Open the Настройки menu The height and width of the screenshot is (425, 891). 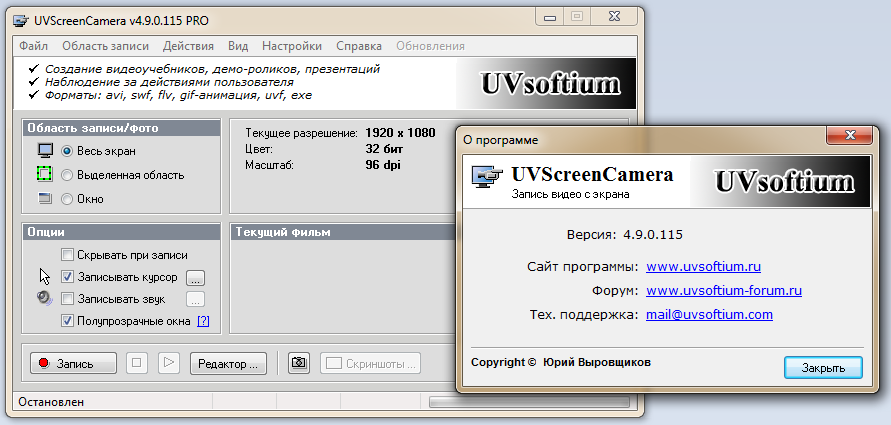point(292,46)
